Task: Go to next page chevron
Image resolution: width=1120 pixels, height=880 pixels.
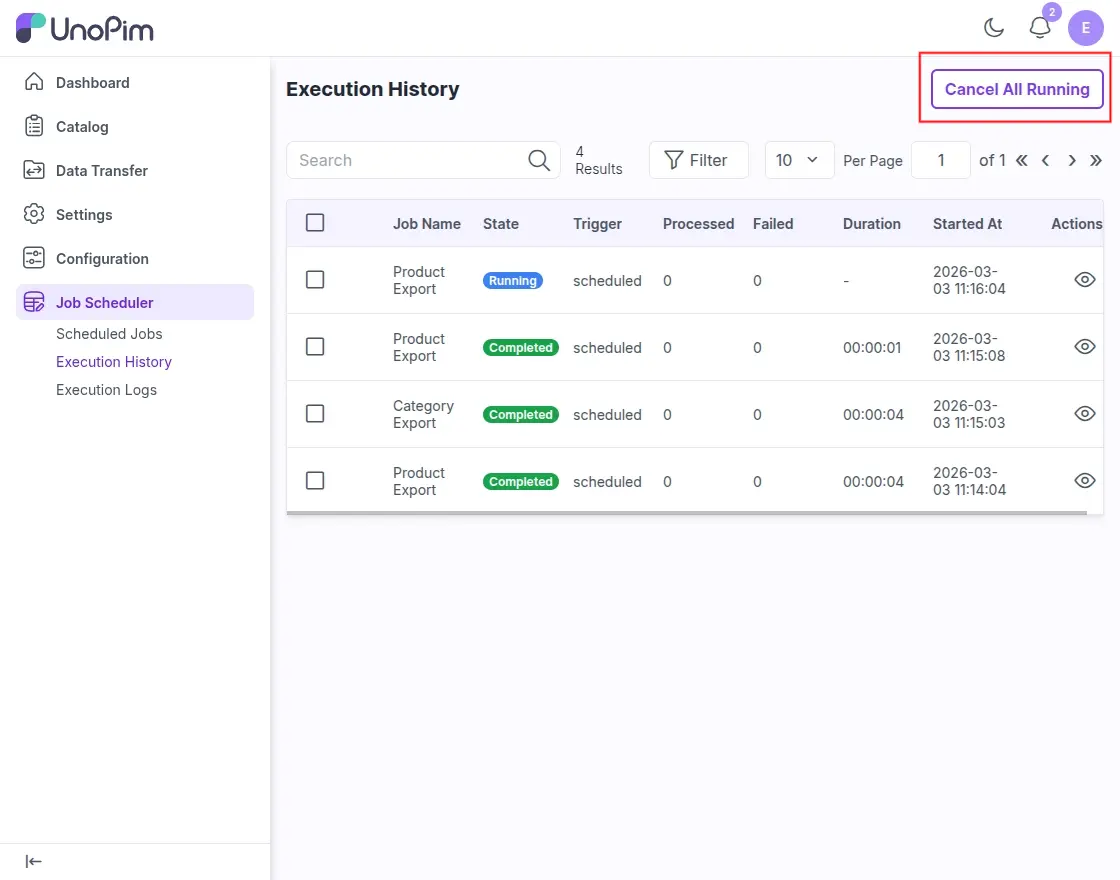Action: 1071,160
